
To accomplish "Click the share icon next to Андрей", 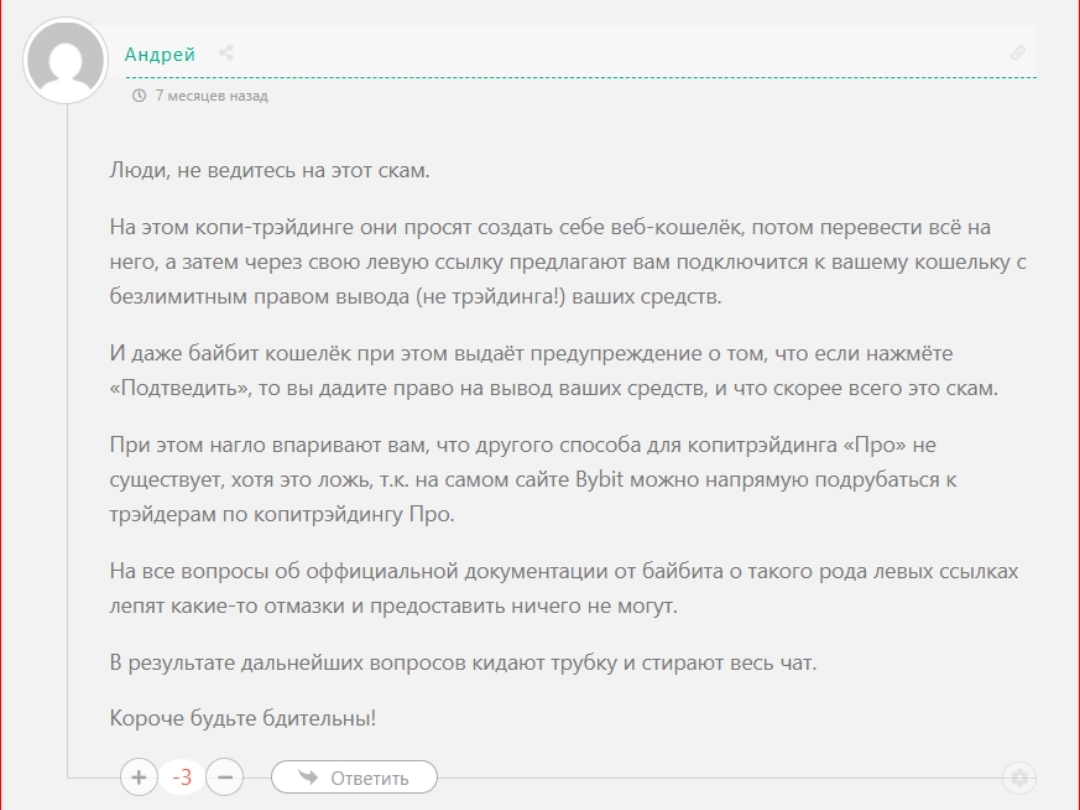I will coord(226,53).
